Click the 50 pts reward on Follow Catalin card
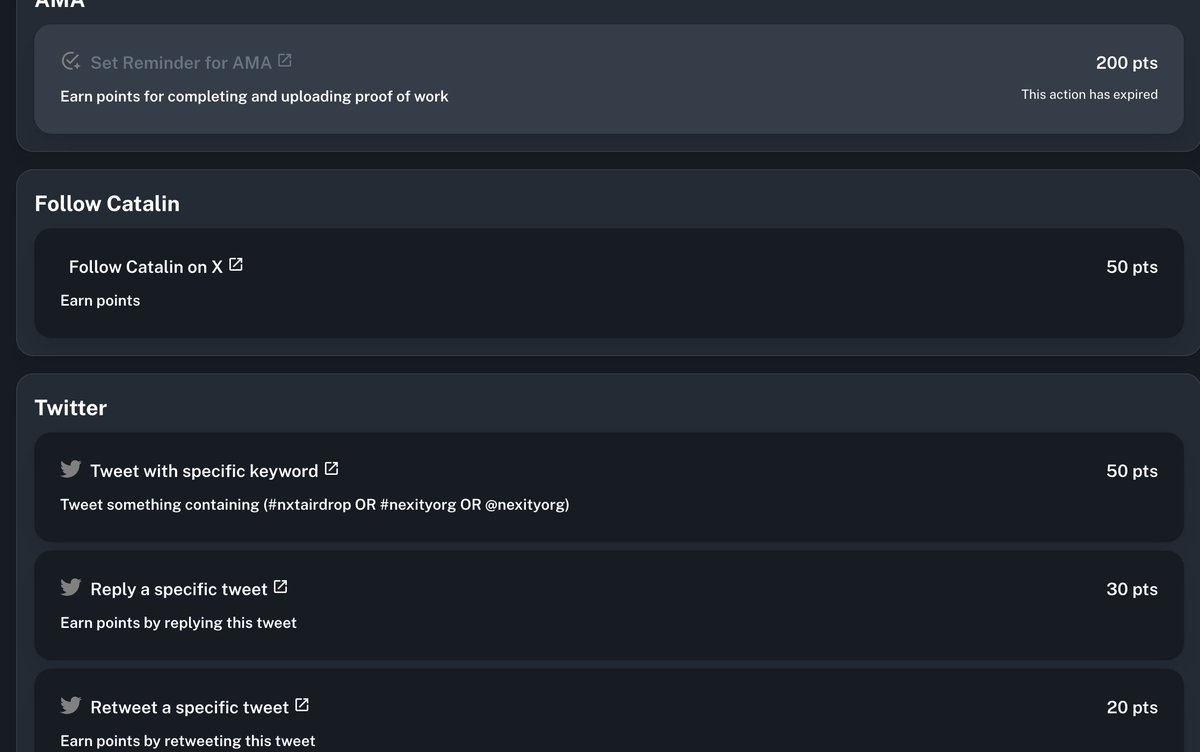The height and width of the screenshot is (752, 1200). tap(1132, 267)
